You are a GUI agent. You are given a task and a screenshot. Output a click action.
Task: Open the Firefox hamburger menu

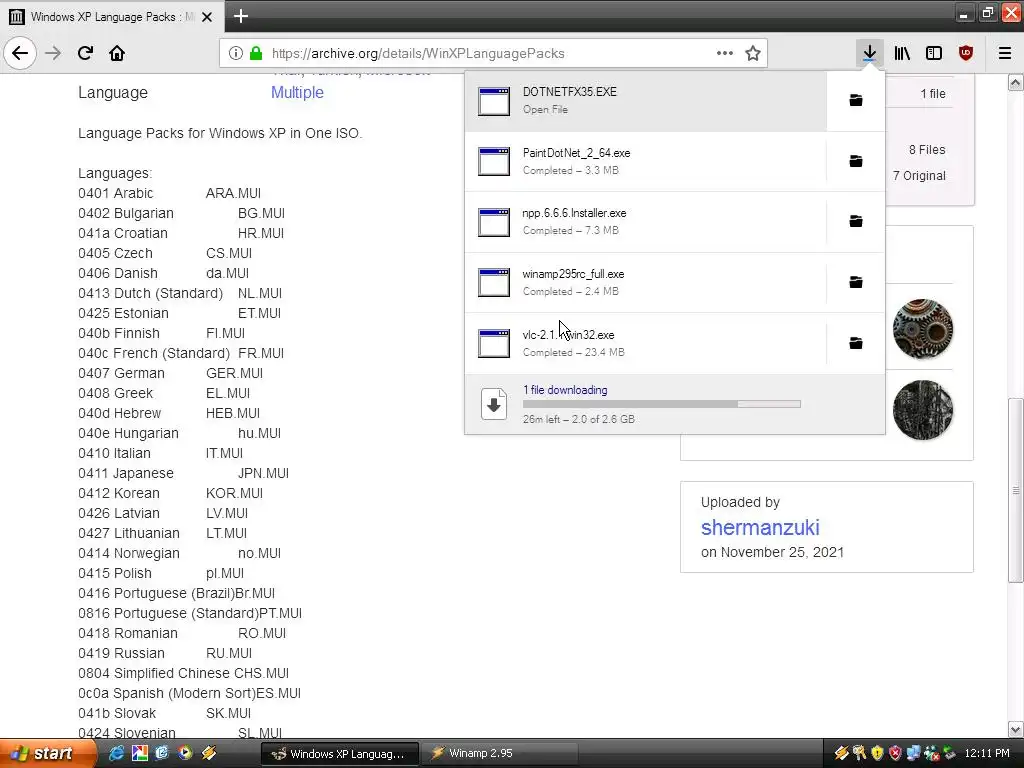coord(1005,53)
